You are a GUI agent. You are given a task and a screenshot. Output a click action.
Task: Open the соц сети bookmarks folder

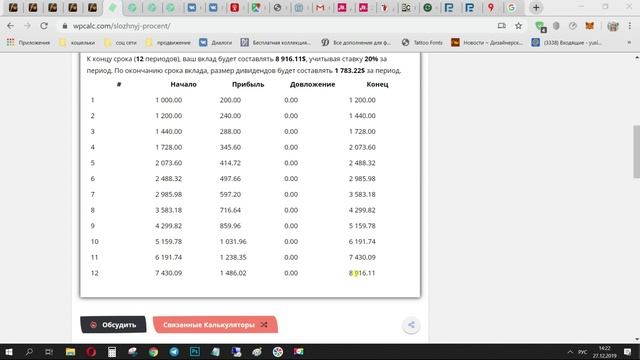pos(120,42)
